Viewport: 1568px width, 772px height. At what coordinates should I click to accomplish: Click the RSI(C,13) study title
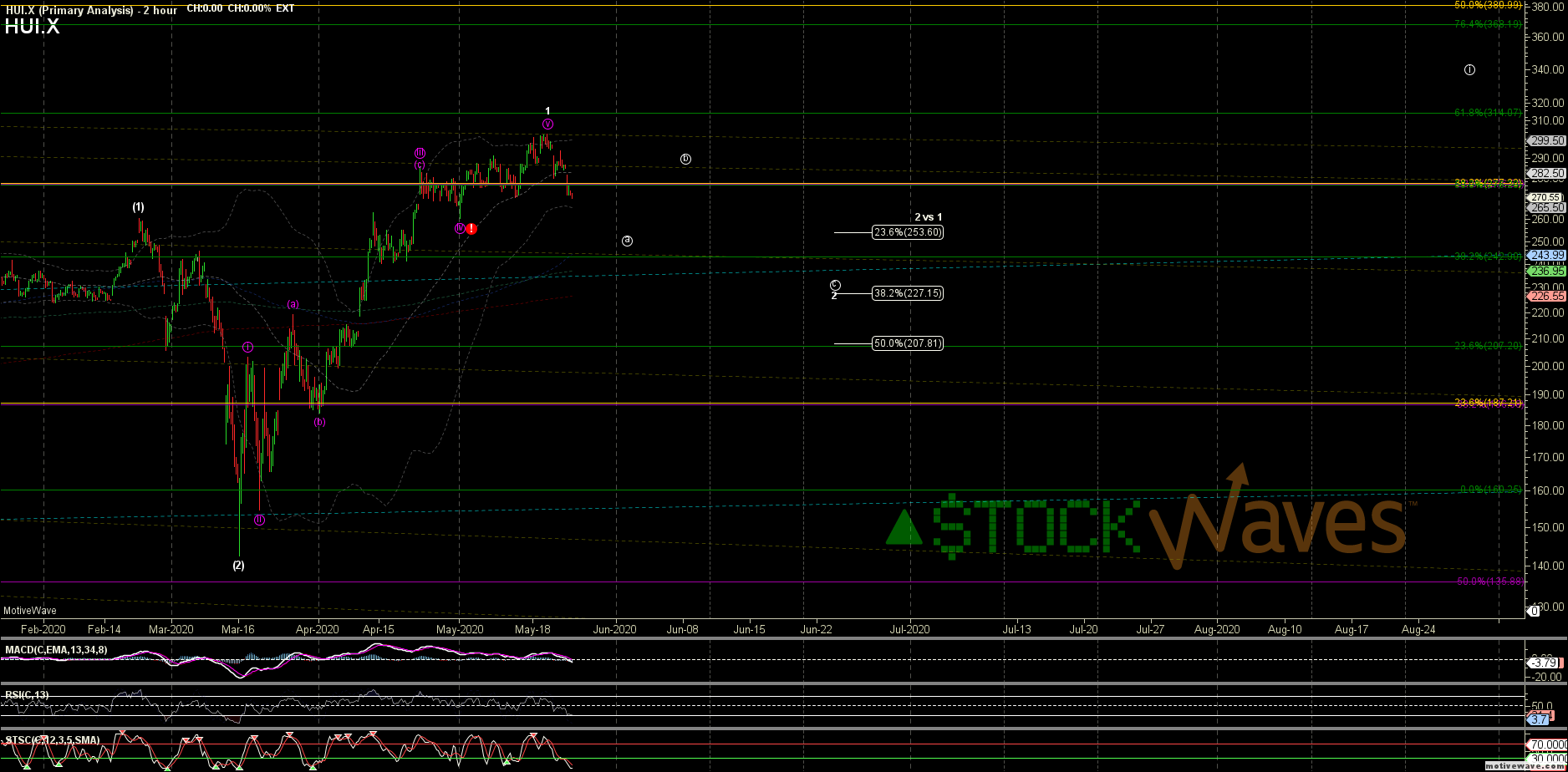pyautogui.click(x=27, y=695)
